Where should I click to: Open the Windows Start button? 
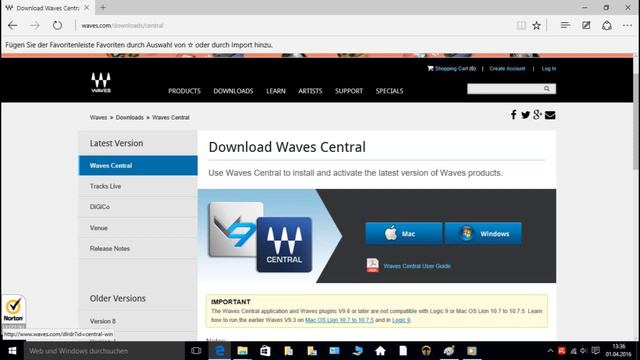[x=12, y=351]
